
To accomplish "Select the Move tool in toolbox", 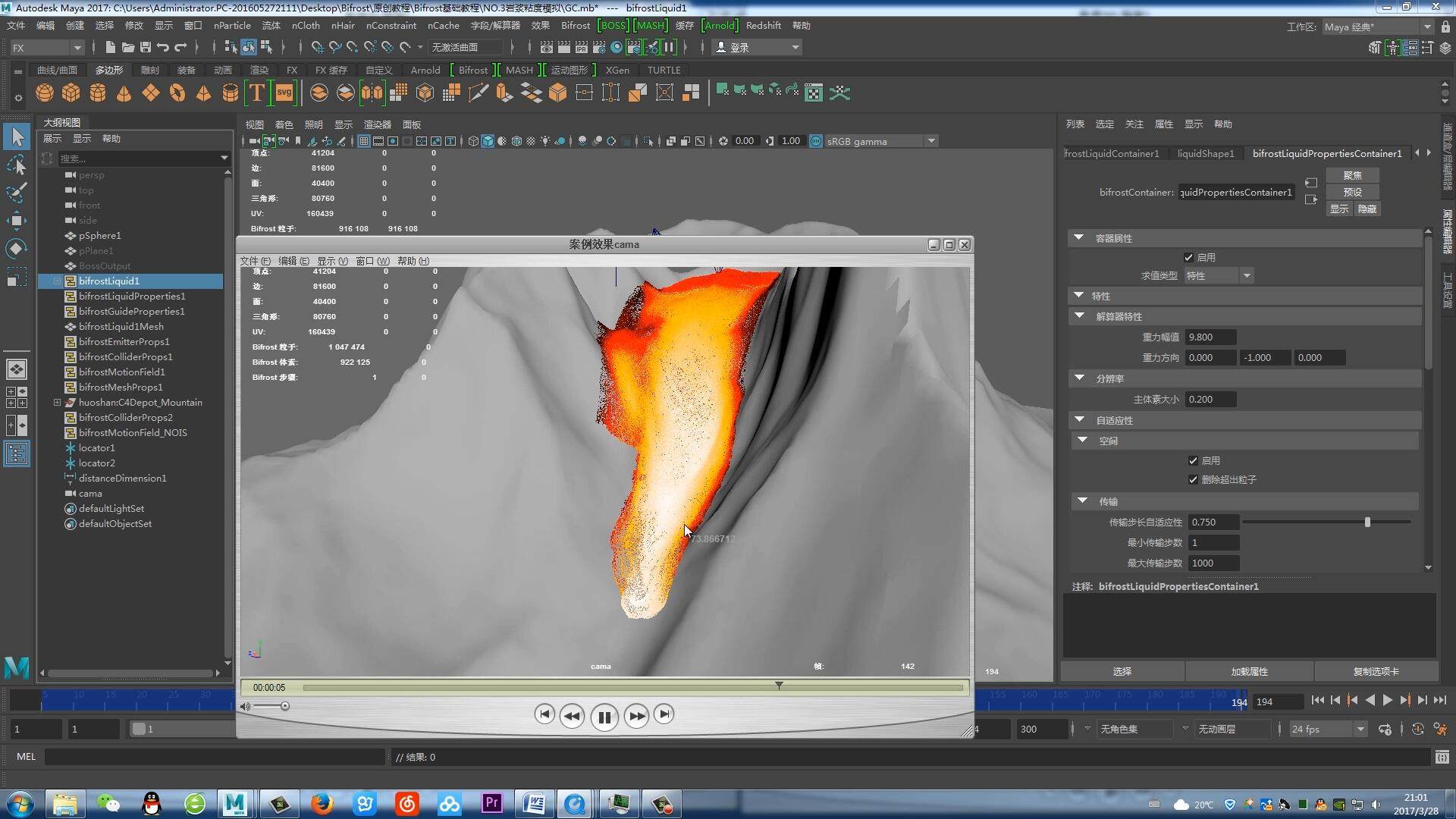I will coord(17,221).
